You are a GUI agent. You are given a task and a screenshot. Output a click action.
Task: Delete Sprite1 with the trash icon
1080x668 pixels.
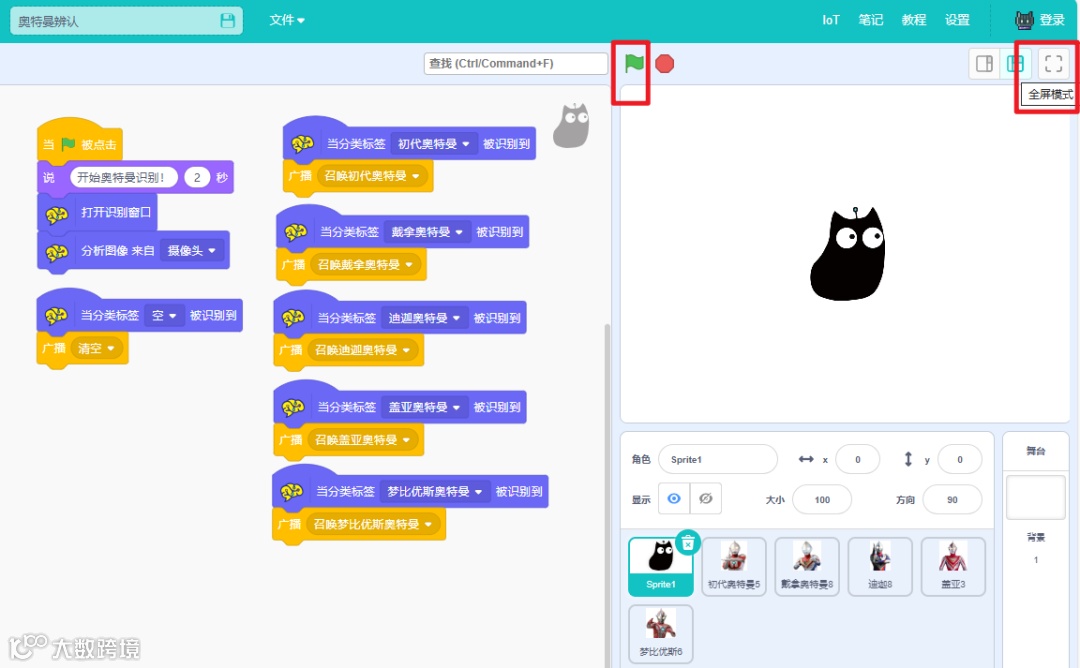tap(687, 543)
